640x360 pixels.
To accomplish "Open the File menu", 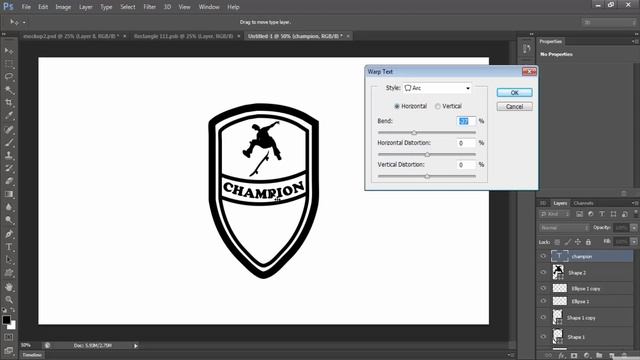I will [26, 7].
